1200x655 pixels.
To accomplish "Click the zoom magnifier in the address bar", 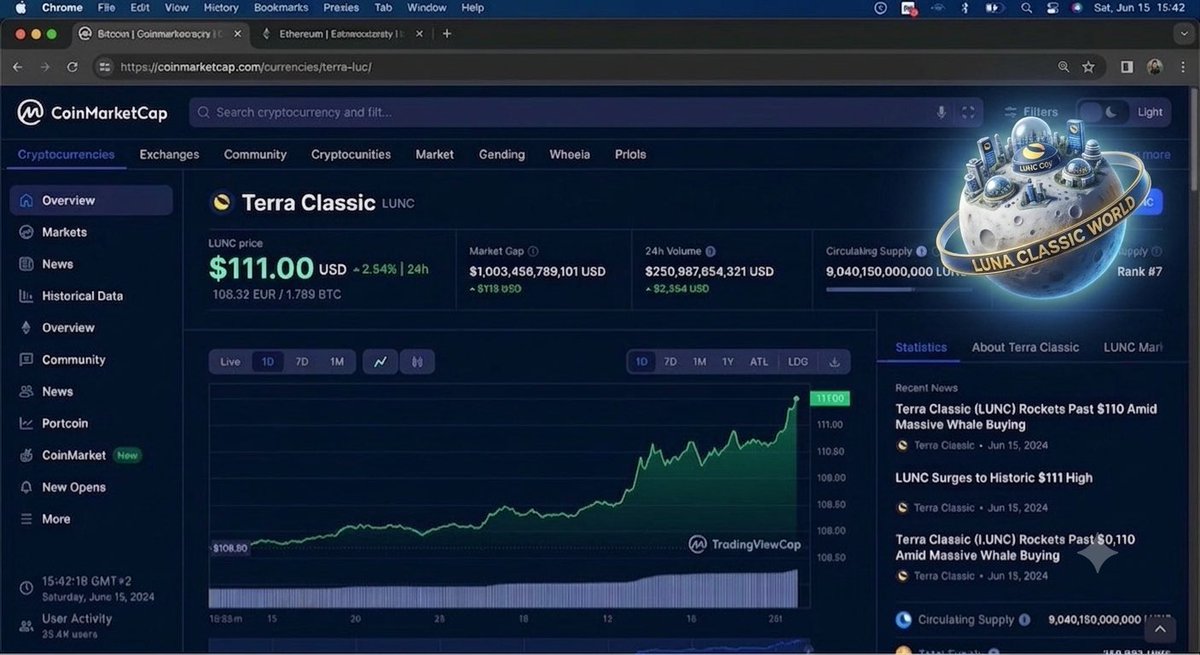I will [x=1063, y=67].
